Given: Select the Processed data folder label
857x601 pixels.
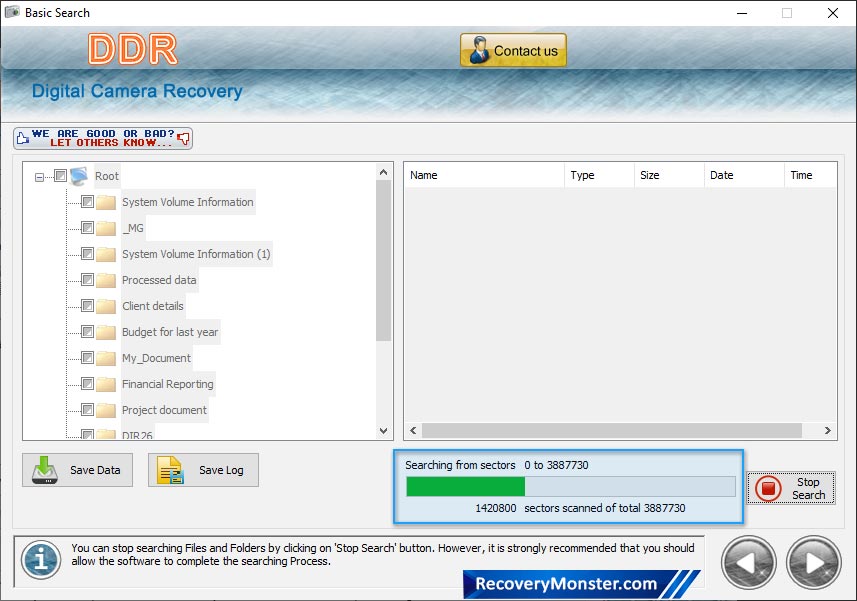Looking at the screenshot, I should coord(159,280).
